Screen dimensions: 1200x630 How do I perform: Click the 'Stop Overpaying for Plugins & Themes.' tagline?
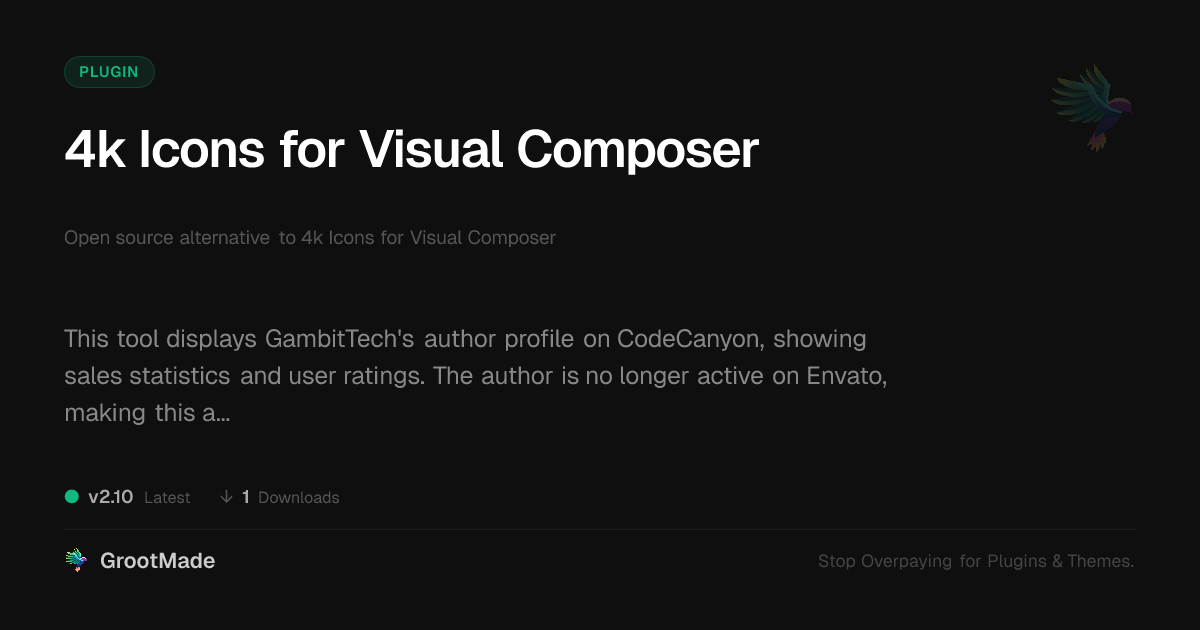[975, 561]
